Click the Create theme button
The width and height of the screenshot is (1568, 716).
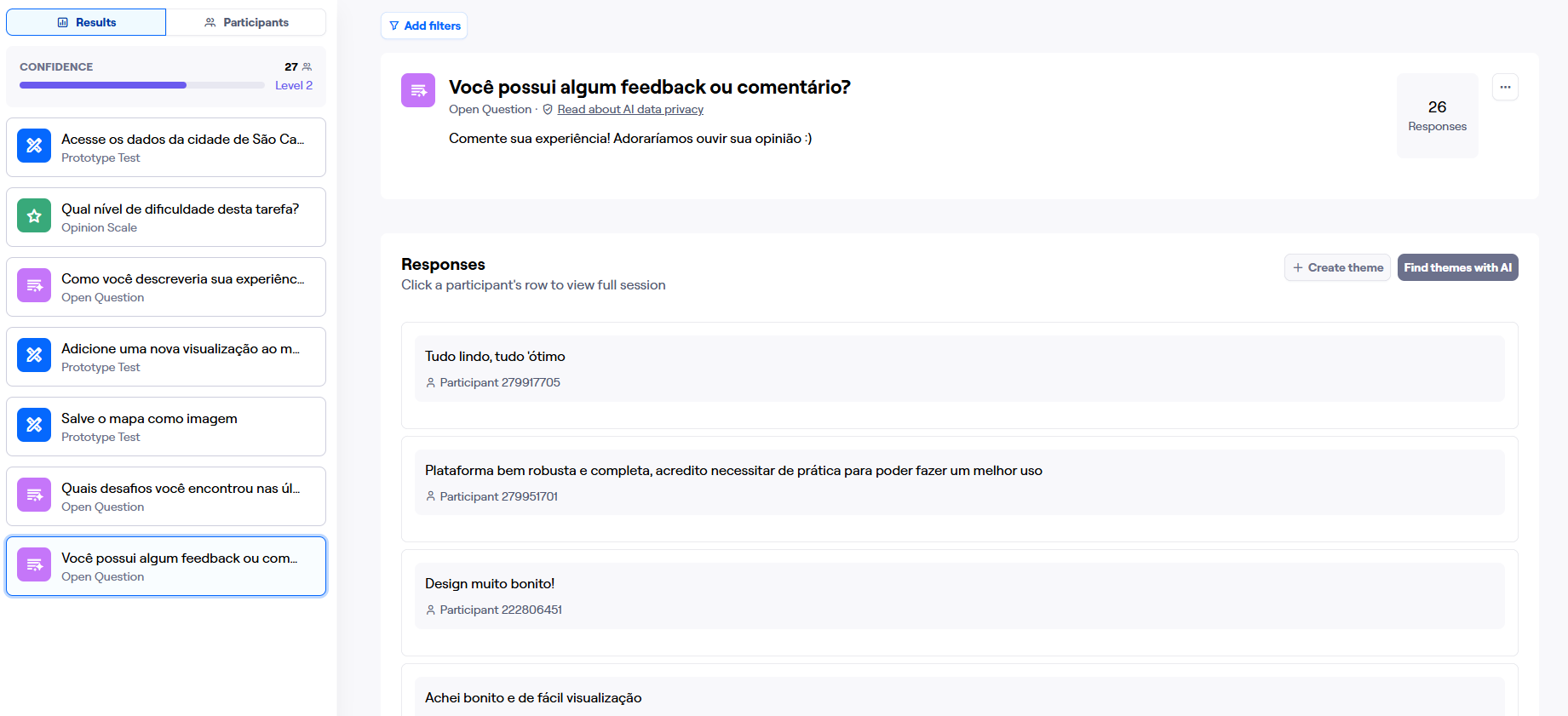[x=1337, y=267]
